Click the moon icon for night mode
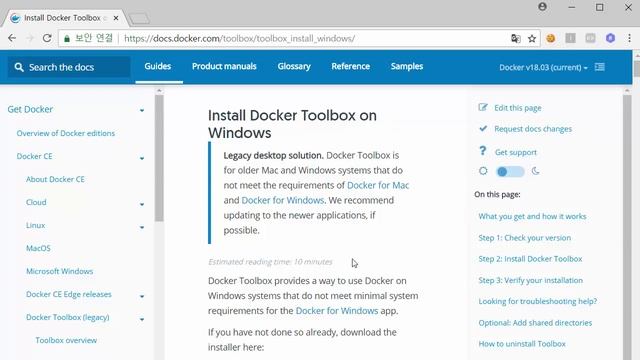 pos(536,171)
